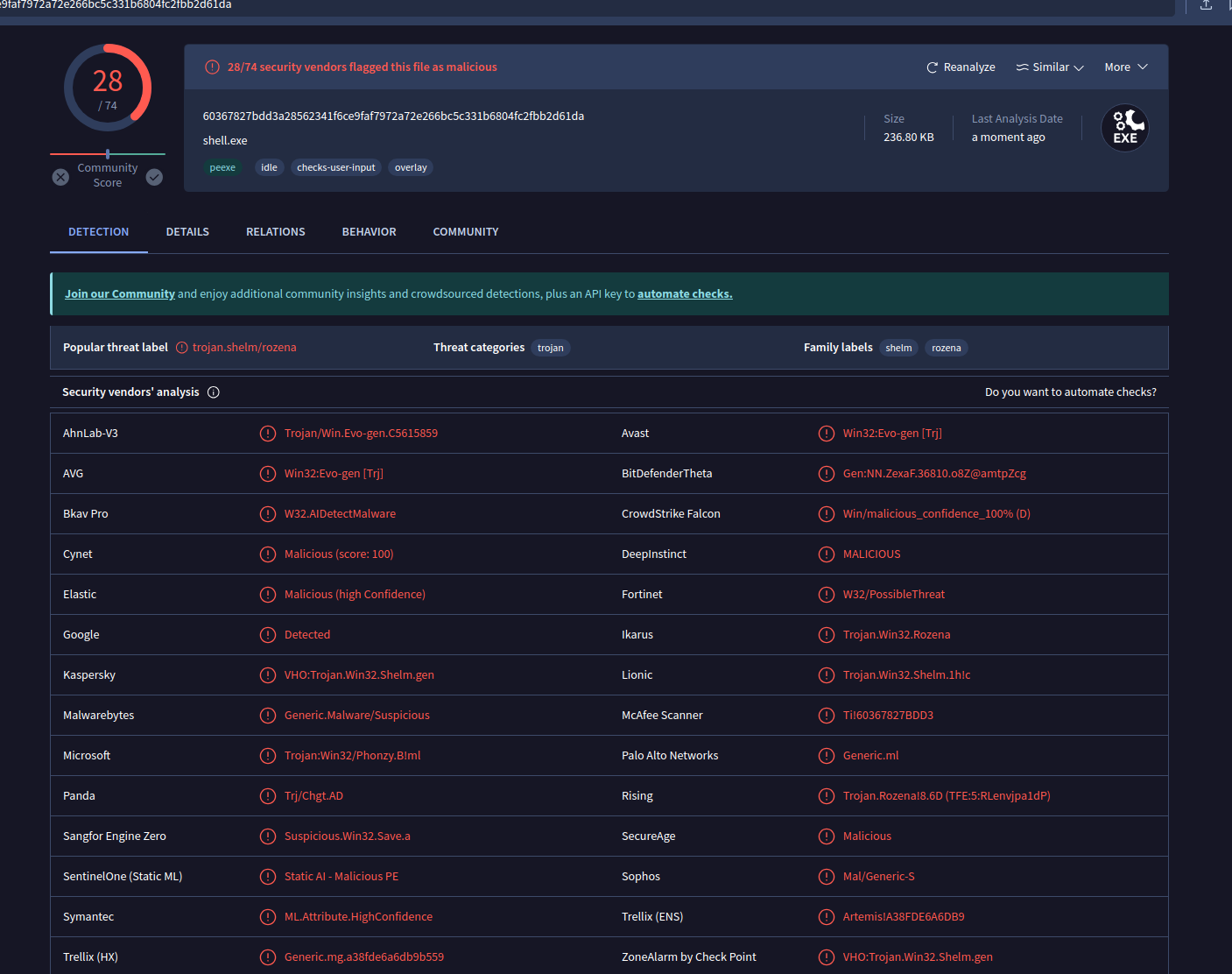1232x974 pixels.
Task: Vote malicious with community score X button
Action: pyautogui.click(x=60, y=177)
